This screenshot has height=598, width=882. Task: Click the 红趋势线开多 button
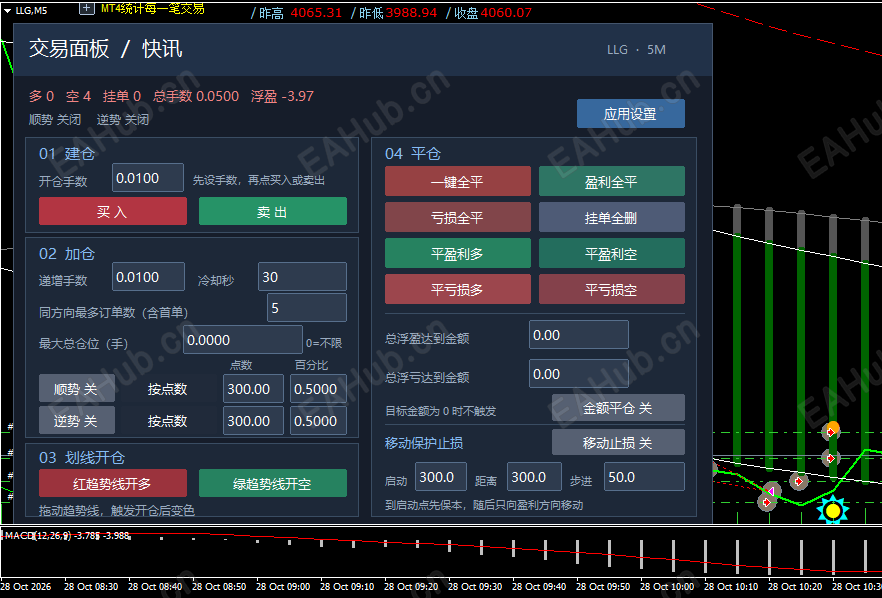(112, 483)
